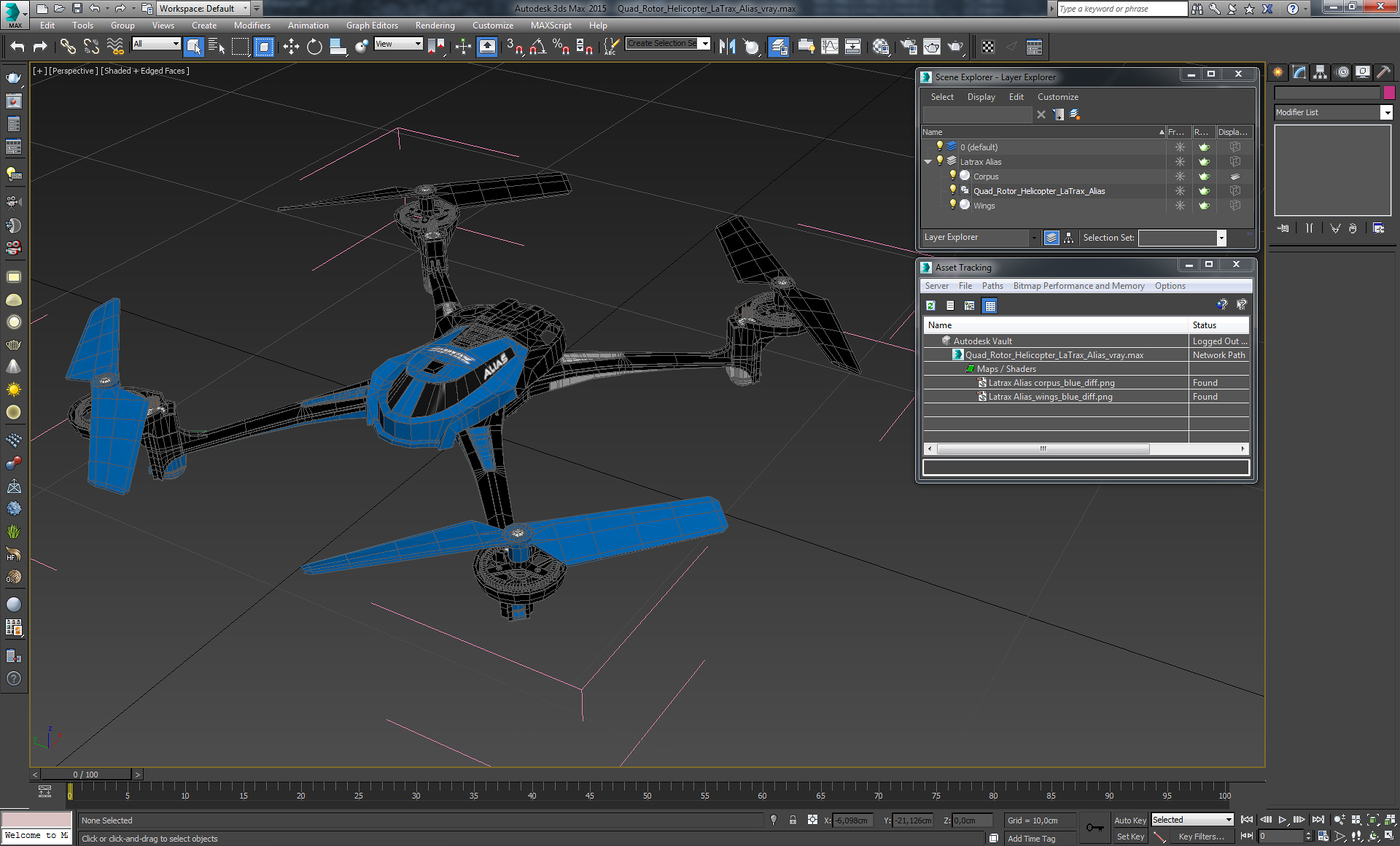Open key mode Selected dropdown
Image resolution: width=1400 pixels, height=846 pixels.
pyautogui.click(x=1191, y=820)
